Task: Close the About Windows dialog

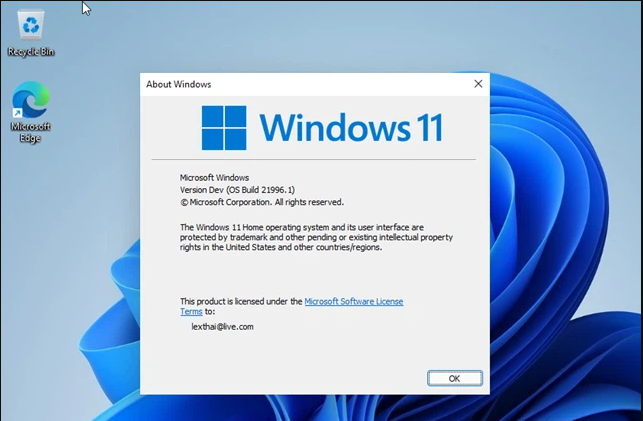Action: 477,84
